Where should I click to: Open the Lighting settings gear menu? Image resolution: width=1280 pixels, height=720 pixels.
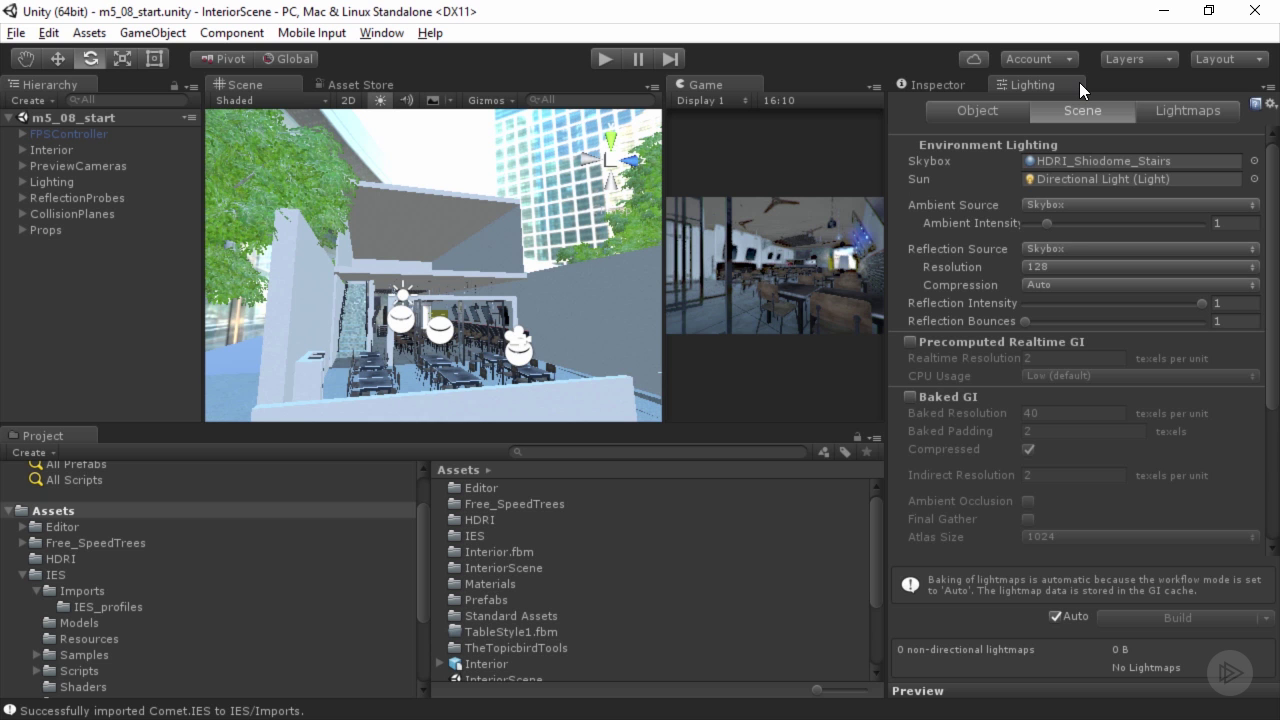click(1271, 103)
